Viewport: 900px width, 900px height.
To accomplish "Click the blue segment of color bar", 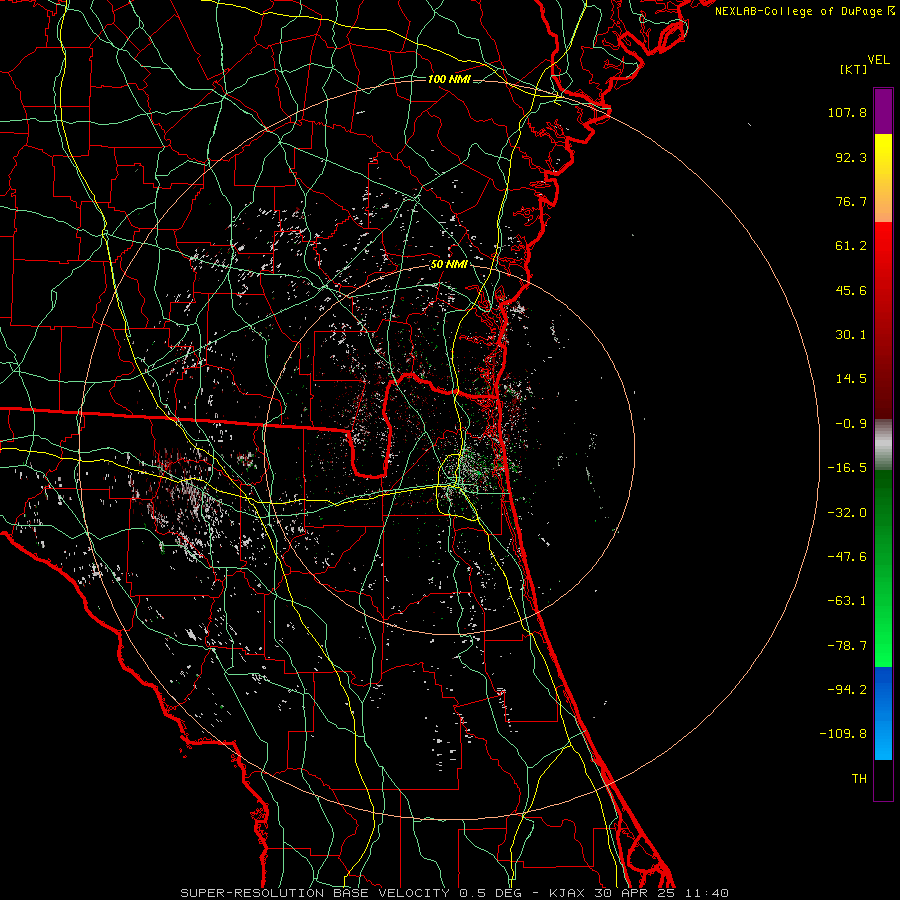I will 883,713.
